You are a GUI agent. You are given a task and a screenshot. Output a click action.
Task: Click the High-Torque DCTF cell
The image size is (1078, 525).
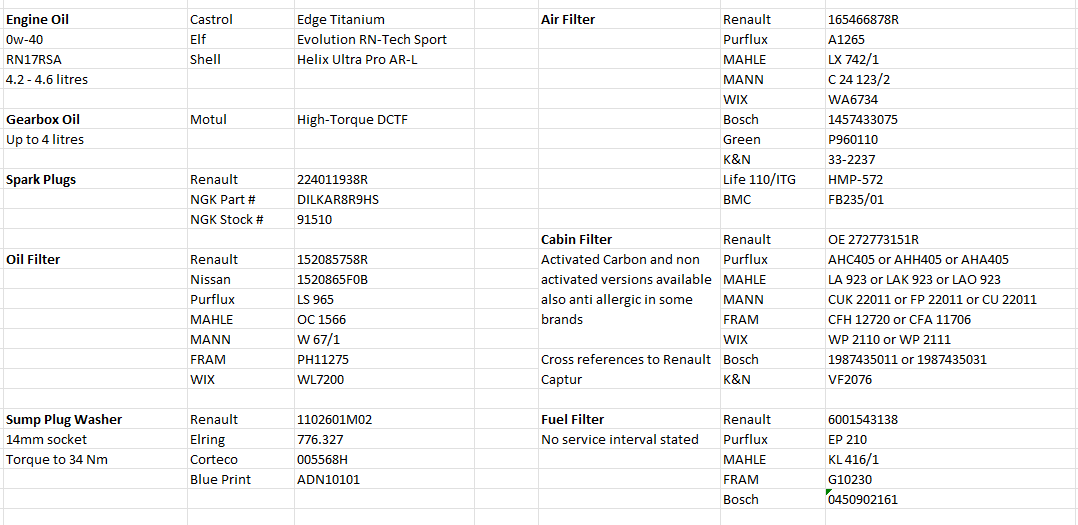[x=352, y=119]
